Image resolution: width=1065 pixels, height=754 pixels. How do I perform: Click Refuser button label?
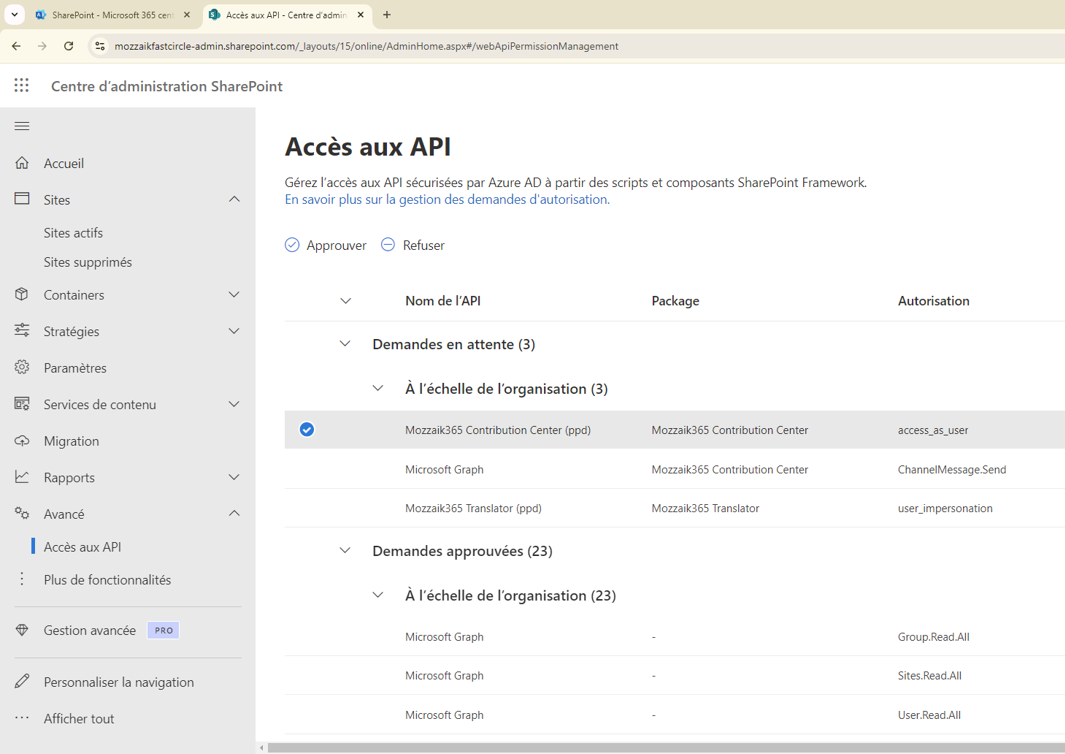[x=424, y=245]
